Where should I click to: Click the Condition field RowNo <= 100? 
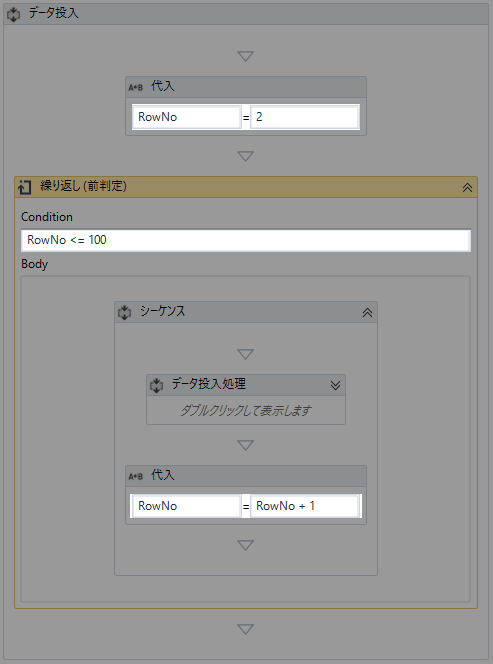[x=246, y=240]
